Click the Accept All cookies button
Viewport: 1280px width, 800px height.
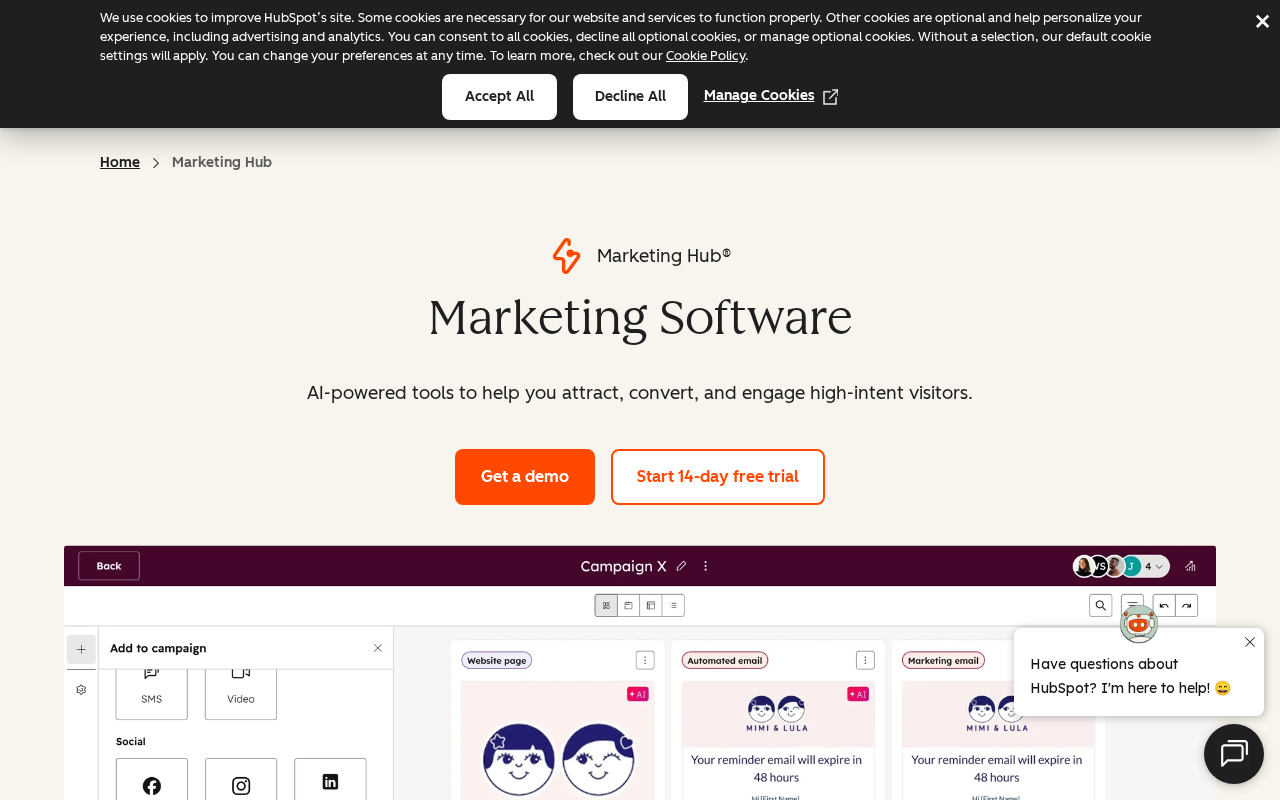coord(499,97)
